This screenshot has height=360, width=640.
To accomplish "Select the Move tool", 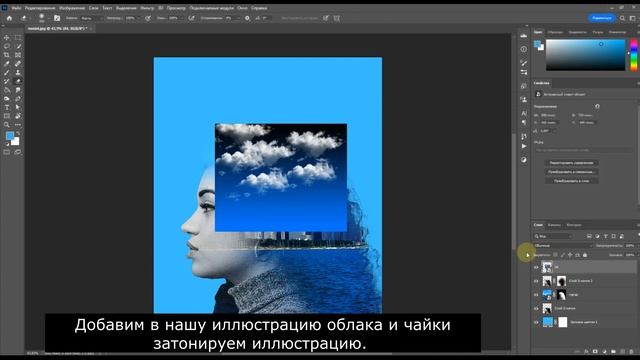I will click(7, 38).
